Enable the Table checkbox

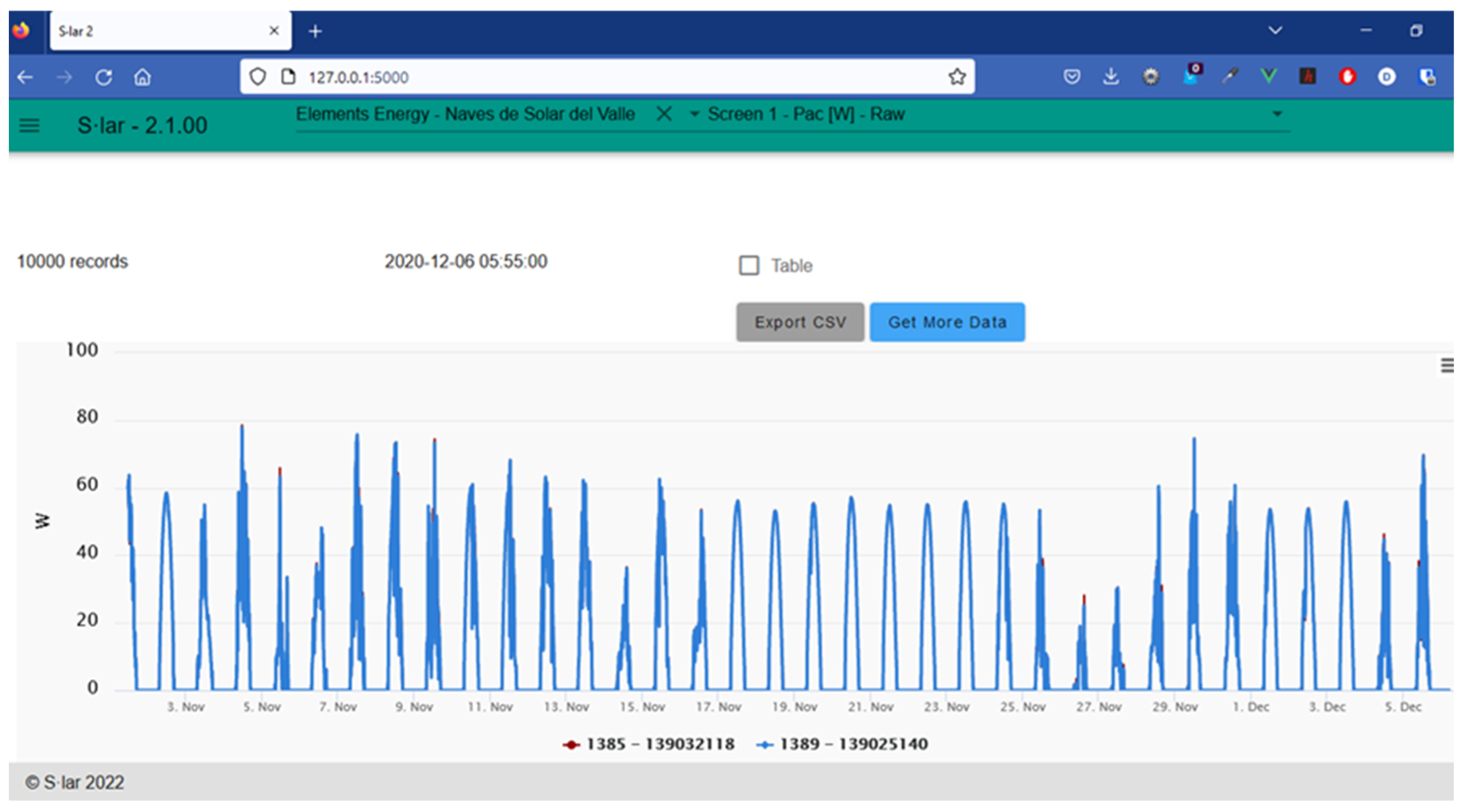(x=749, y=266)
